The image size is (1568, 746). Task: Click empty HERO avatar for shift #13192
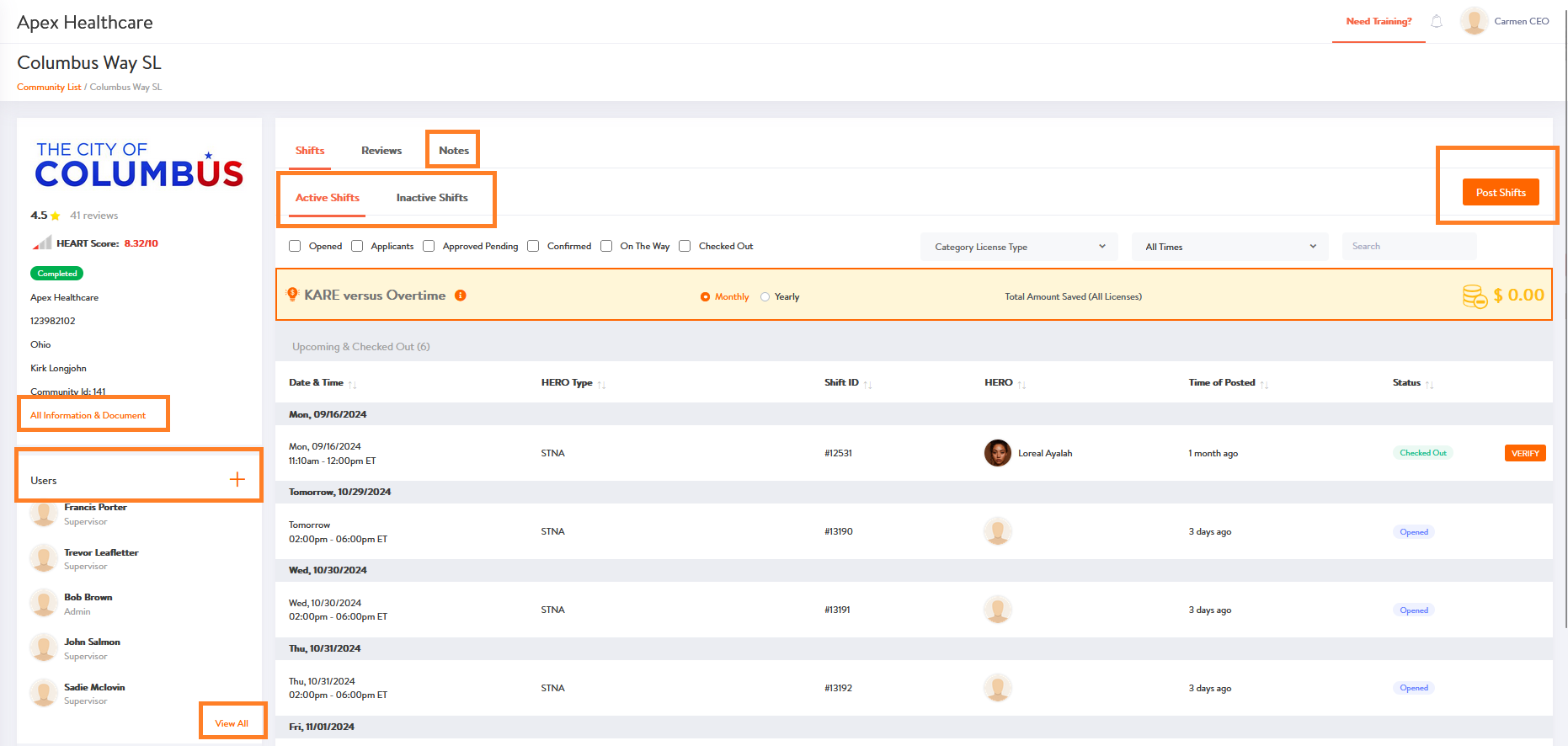998,688
